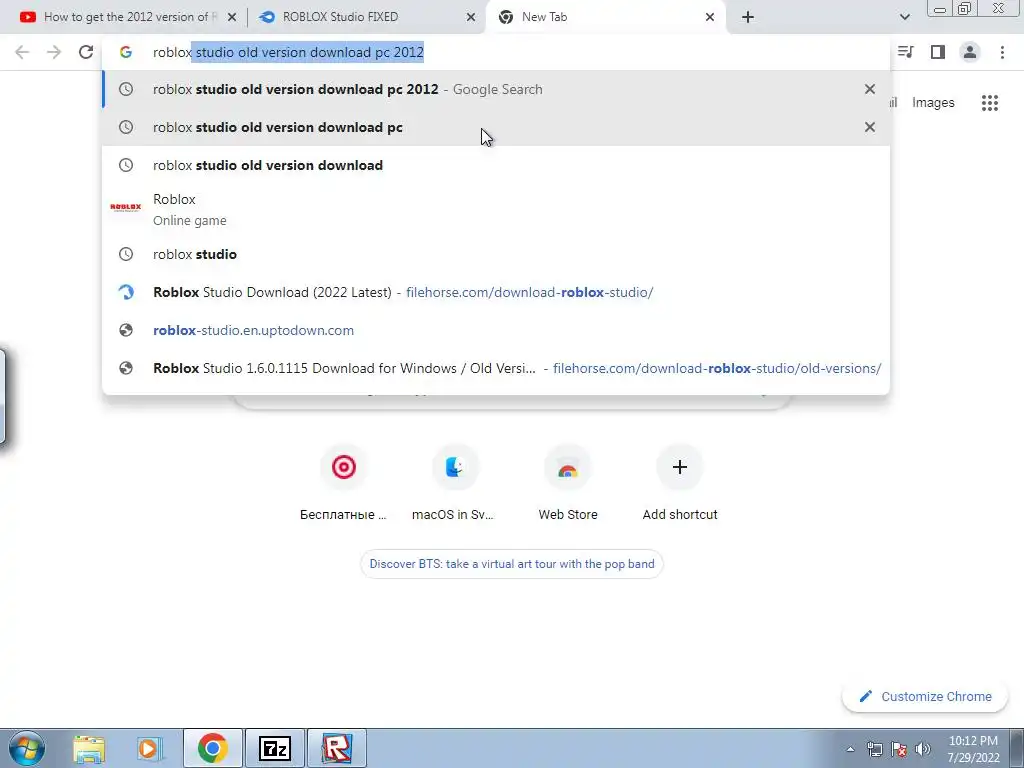
Task: Launch the media player taskbar icon
Action: click(x=149, y=748)
